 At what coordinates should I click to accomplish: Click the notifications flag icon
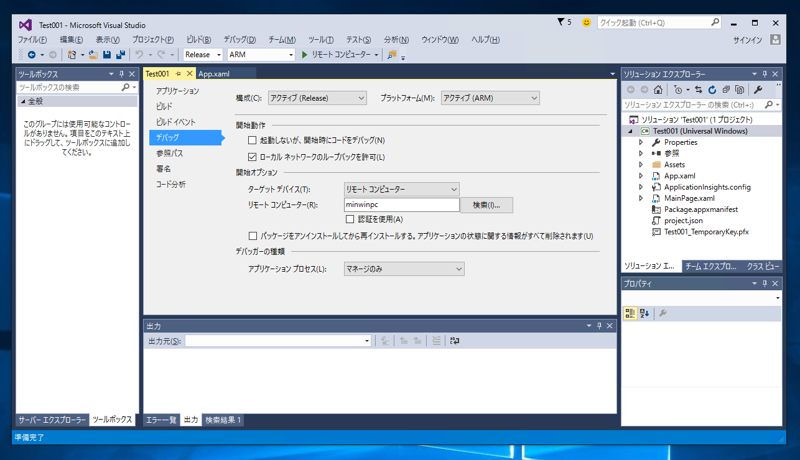pyautogui.click(x=561, y=22)
